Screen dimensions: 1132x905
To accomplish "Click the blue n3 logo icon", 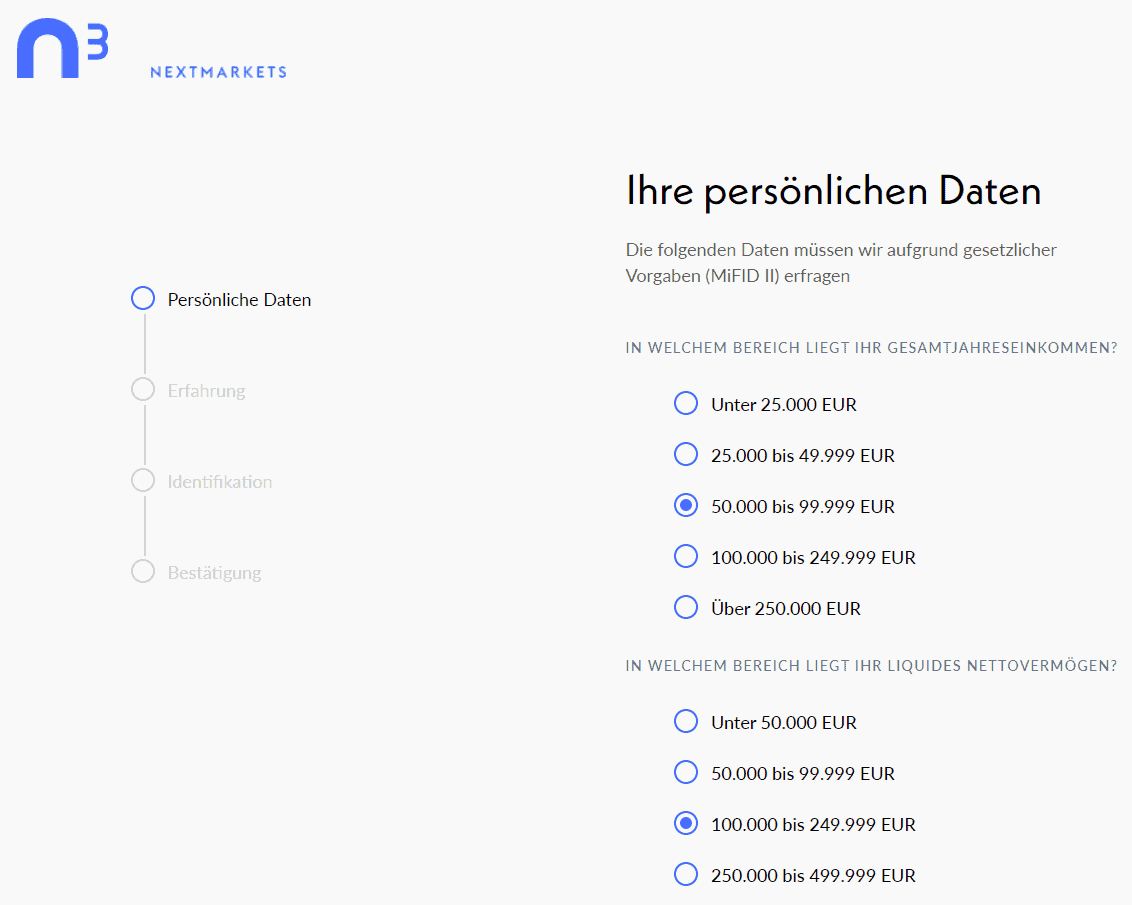I will coord(60,49).
